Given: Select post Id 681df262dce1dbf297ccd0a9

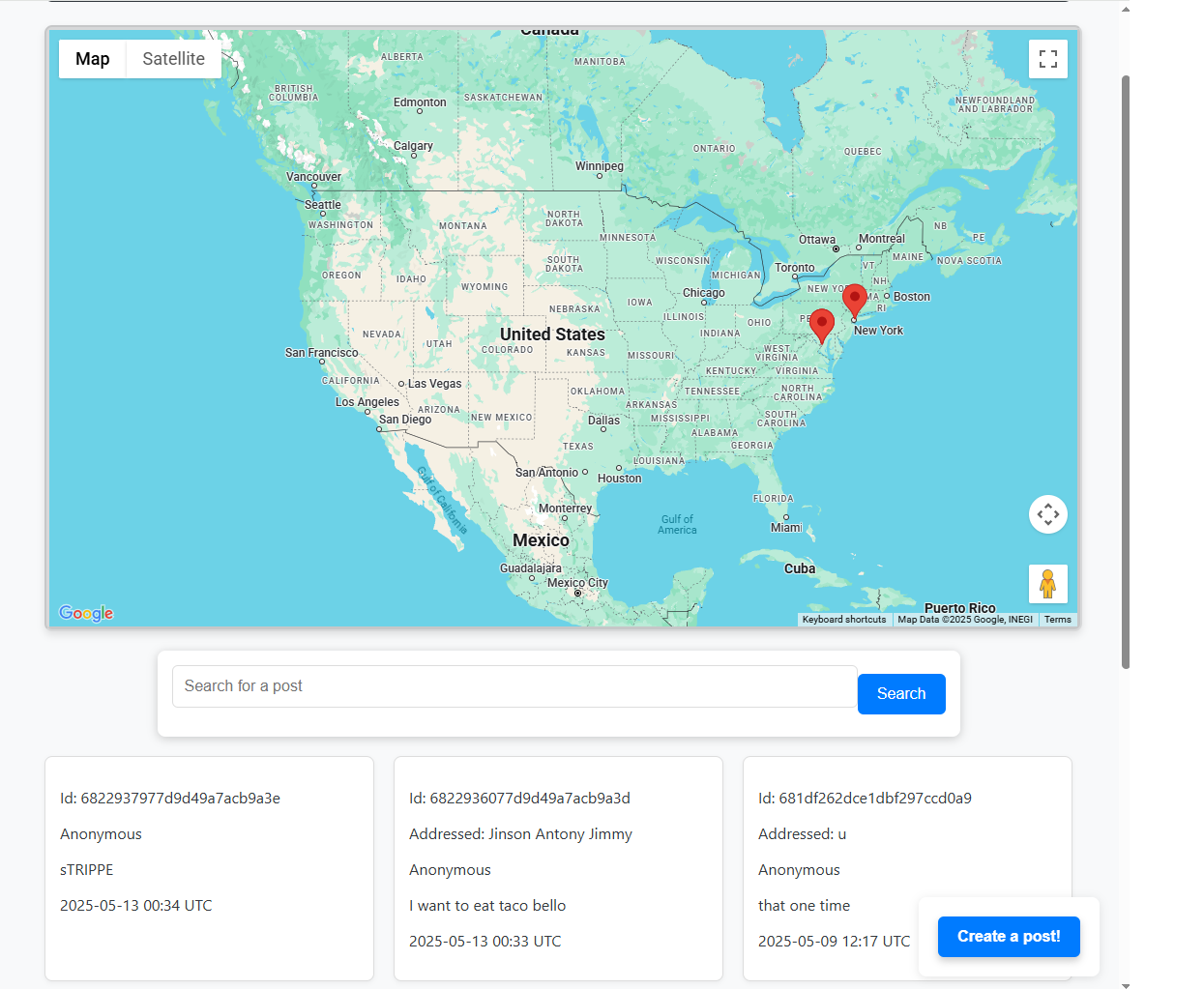Looking at the screenshot, I should [x=865, y=799].
